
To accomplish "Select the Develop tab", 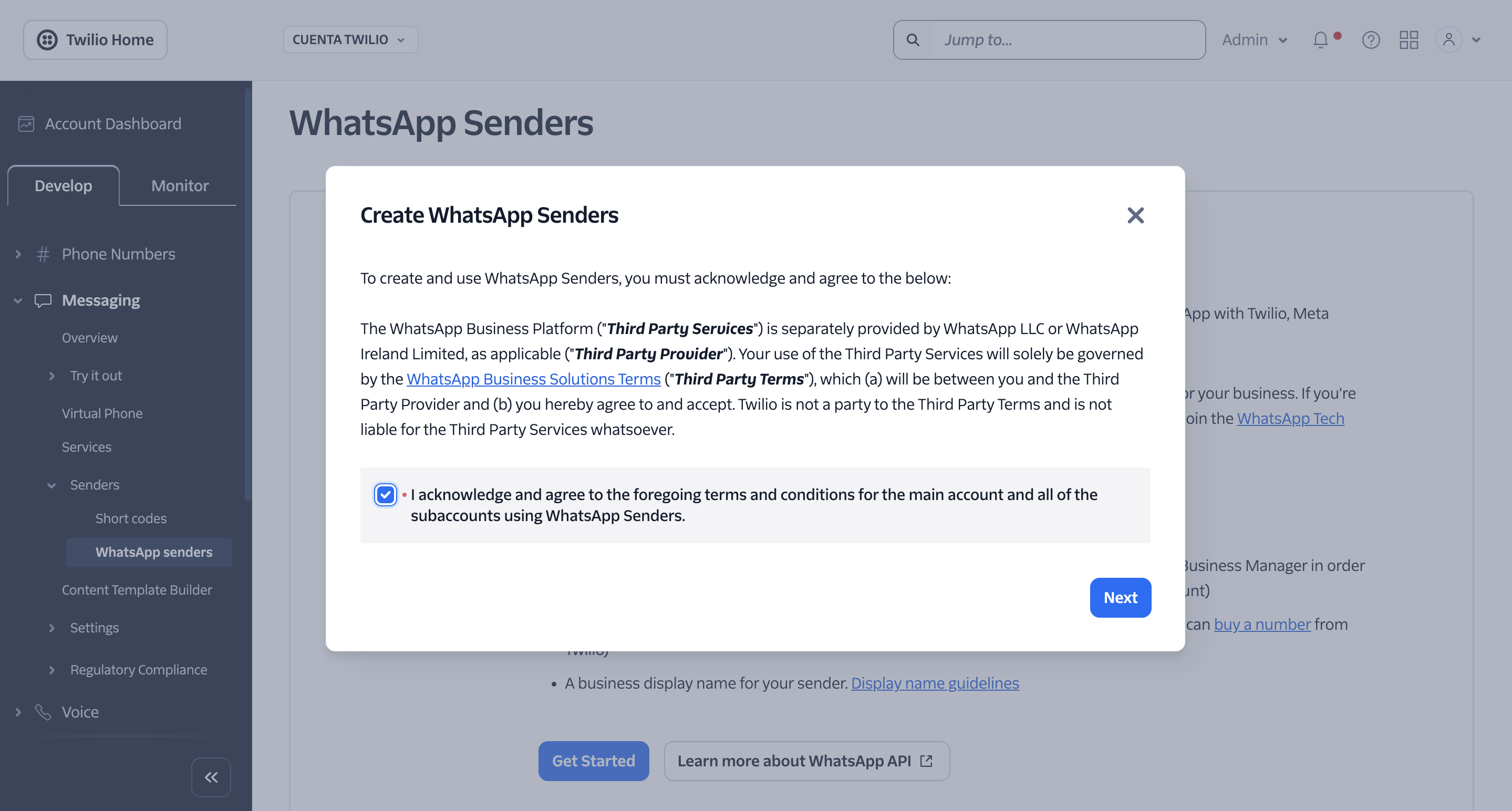I will click(x=64, y=185).
